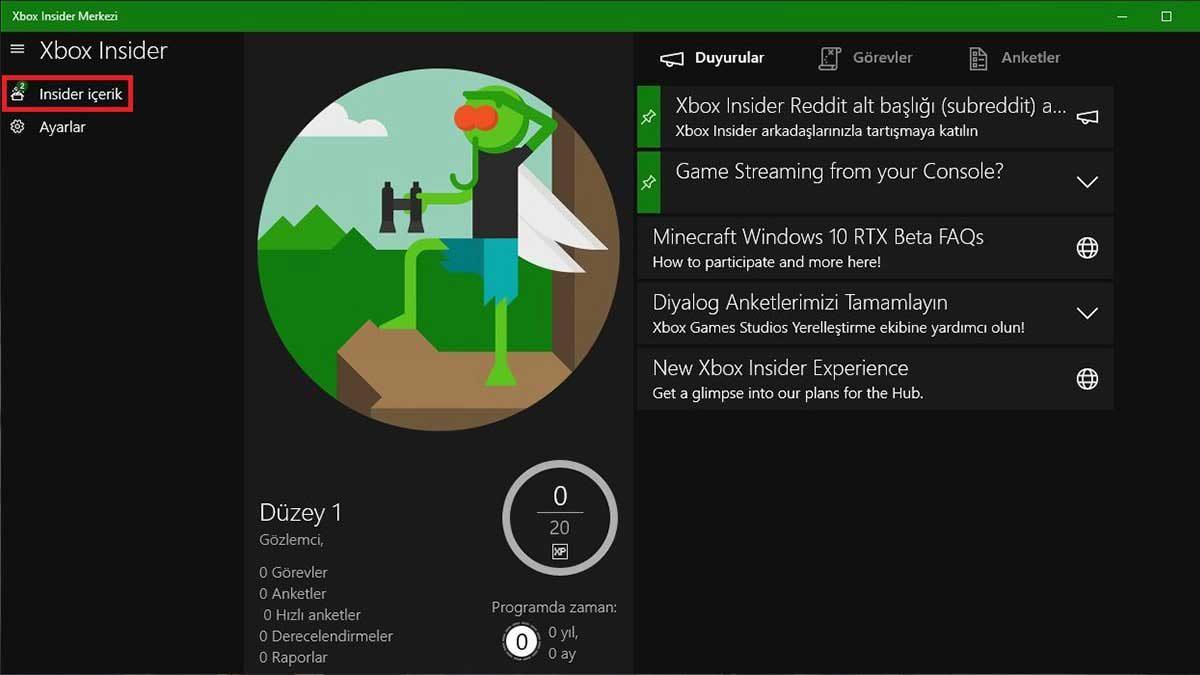Click the megaphone icon beside the Reddit announcement
1200x675 pixels.
pos(1086,115)
